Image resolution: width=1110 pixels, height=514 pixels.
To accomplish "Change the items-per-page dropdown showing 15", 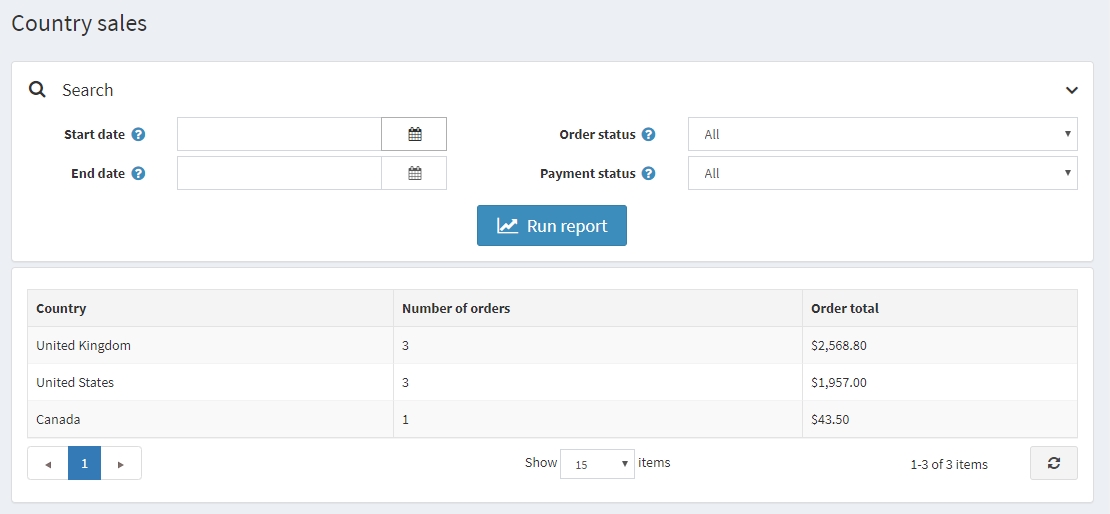I will pos(597,464).
